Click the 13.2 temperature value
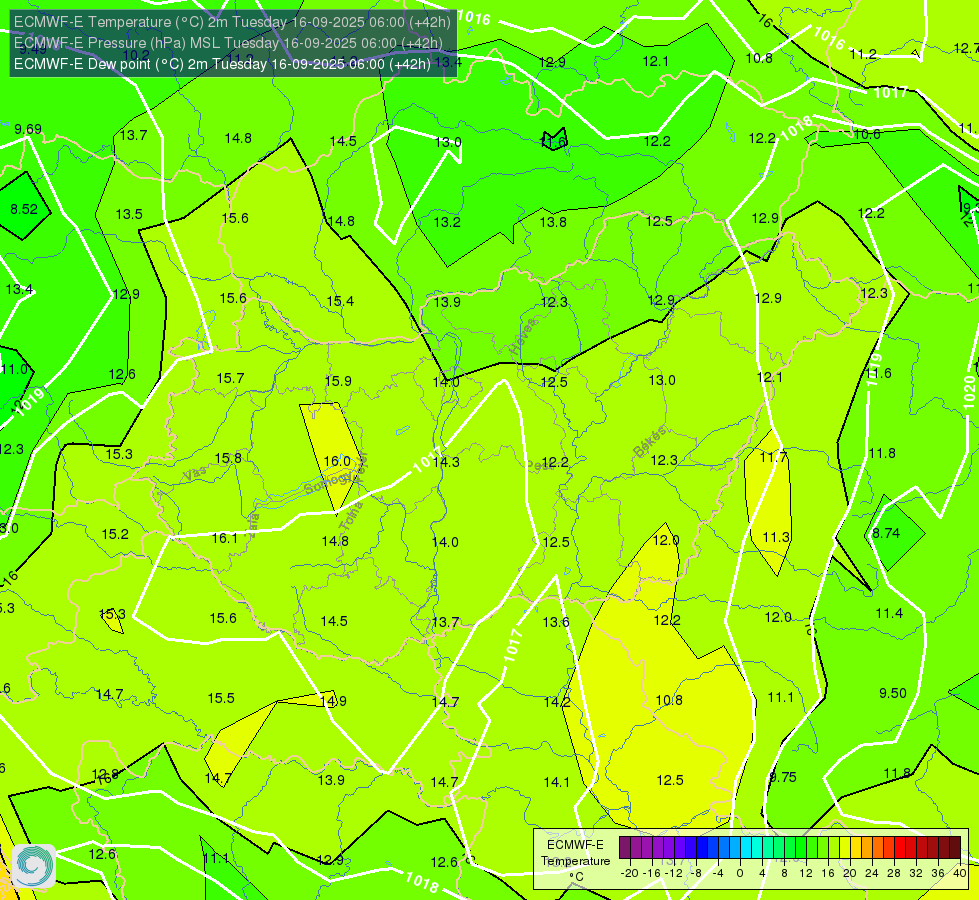 click(447, 222)
